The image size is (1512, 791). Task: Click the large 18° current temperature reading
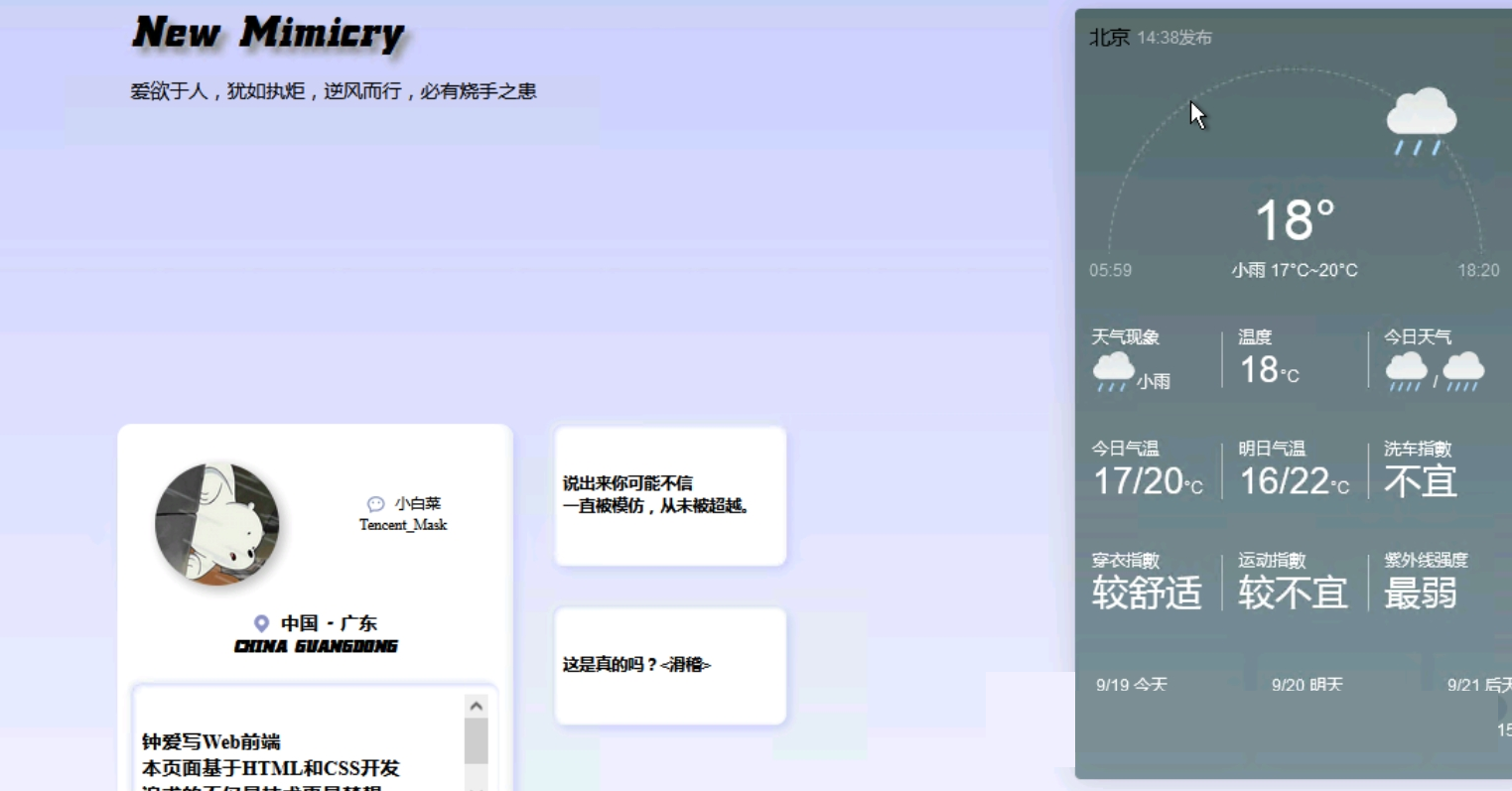pyautogui.click(x=1294, y=220)
